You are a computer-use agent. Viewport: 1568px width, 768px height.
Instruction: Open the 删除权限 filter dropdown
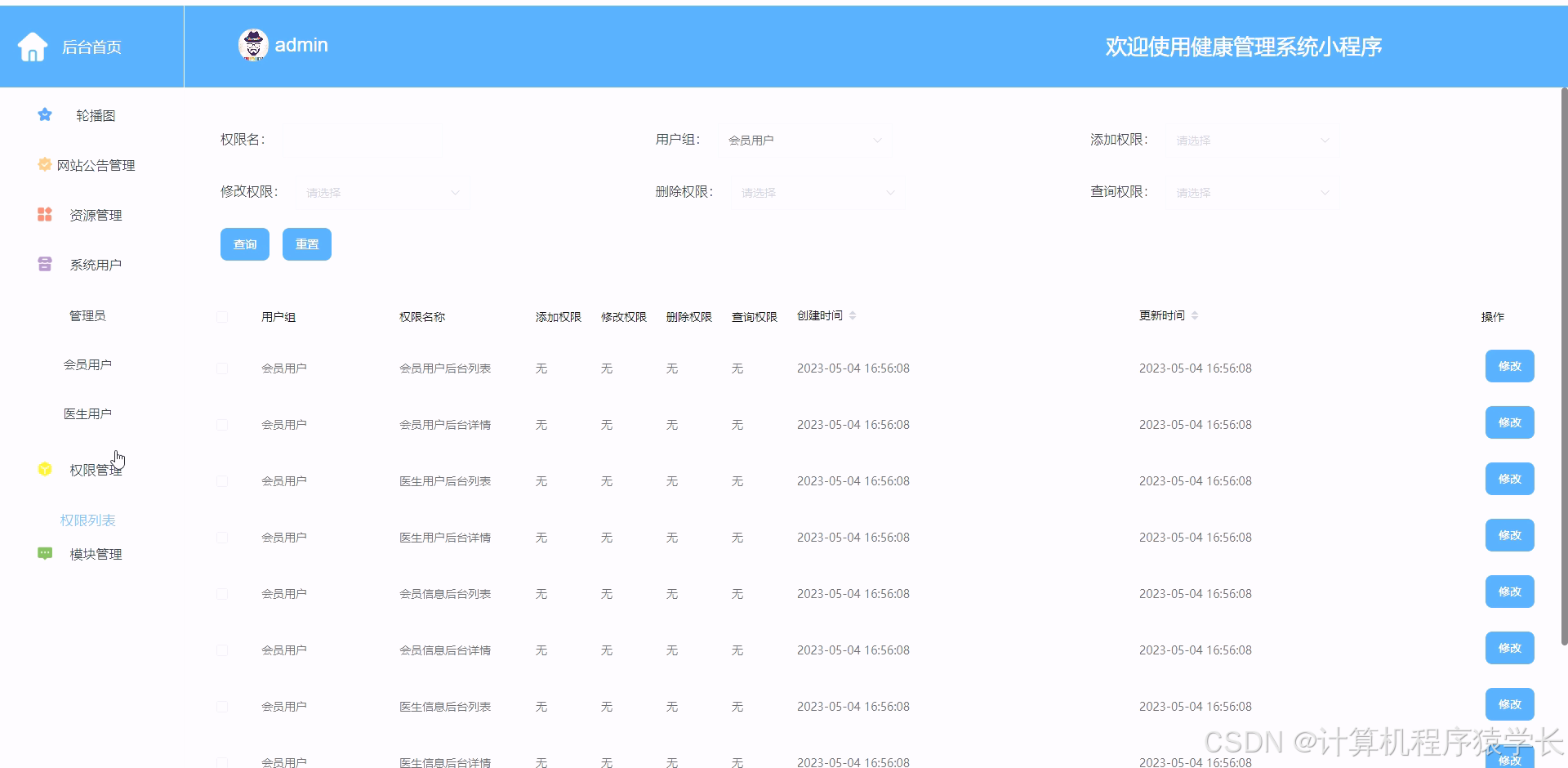click(817, 193)
